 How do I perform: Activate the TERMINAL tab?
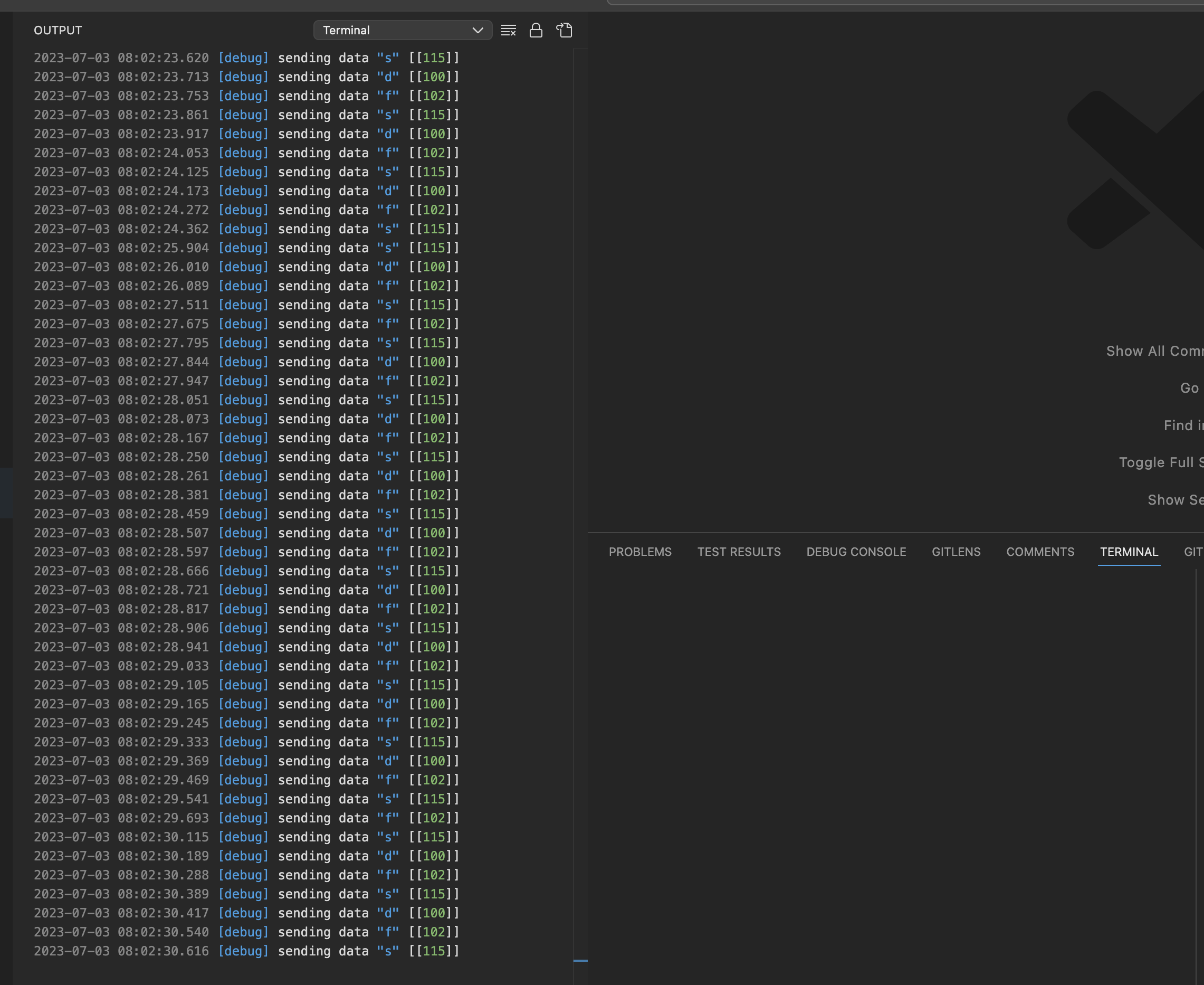pos(1129,552)
